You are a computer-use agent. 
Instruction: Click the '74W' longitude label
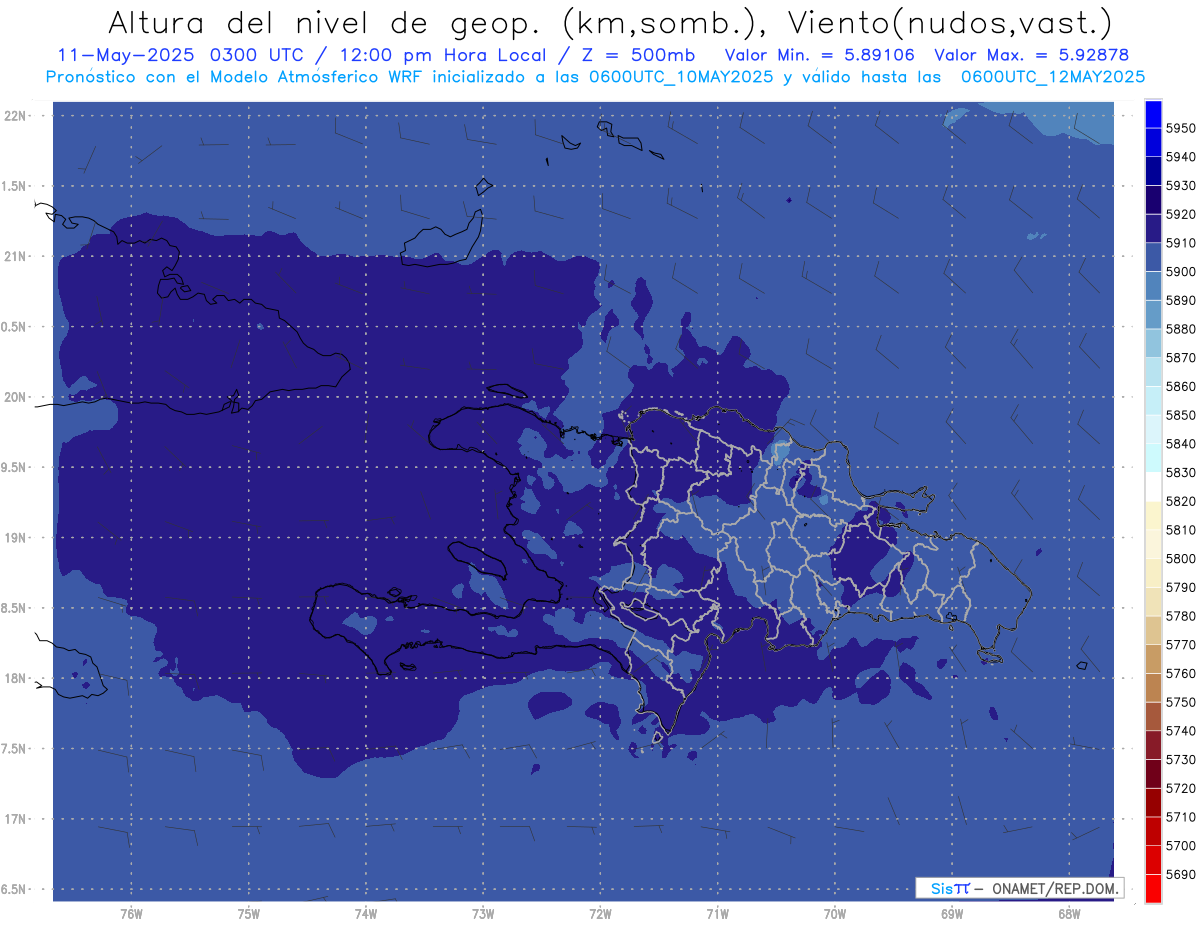coord(365,913)
